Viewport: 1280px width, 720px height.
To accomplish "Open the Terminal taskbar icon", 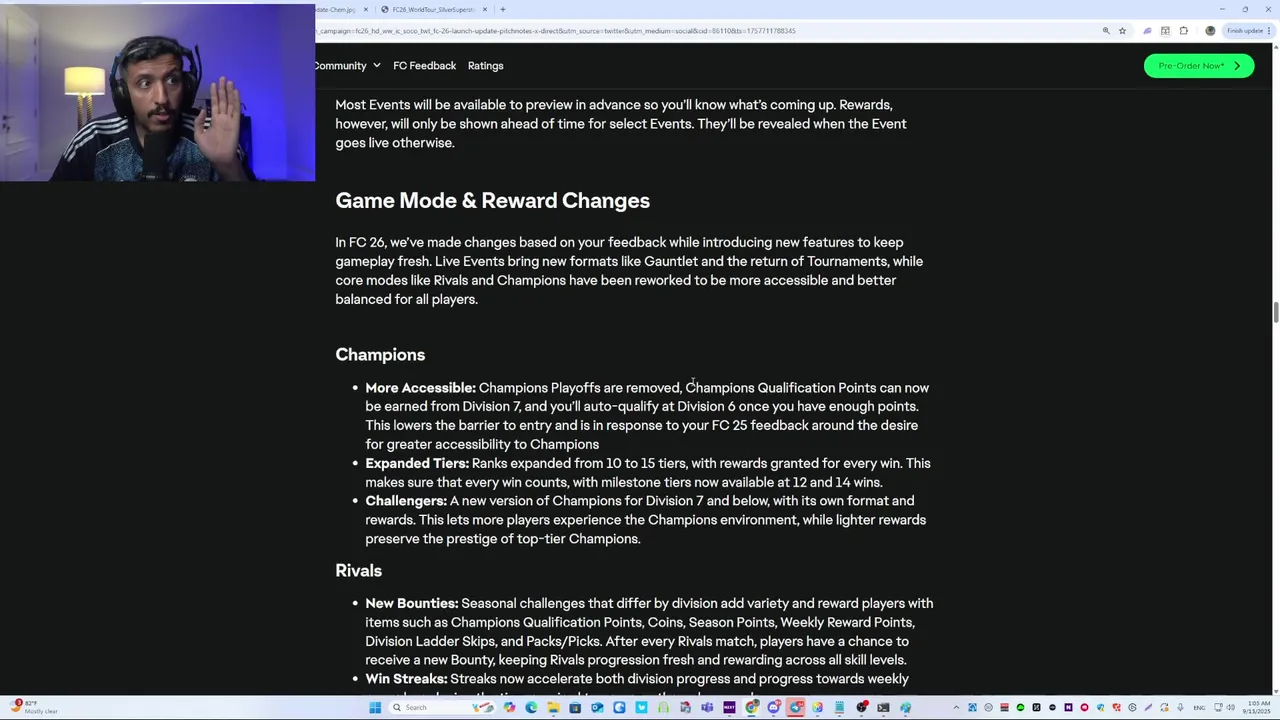I will [883, 707].
